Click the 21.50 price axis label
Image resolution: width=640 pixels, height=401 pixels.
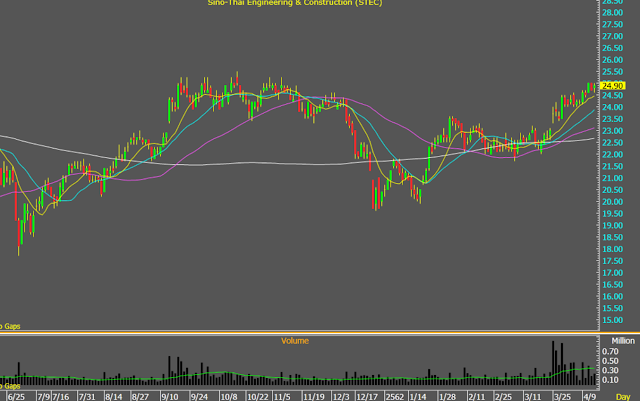613,167
